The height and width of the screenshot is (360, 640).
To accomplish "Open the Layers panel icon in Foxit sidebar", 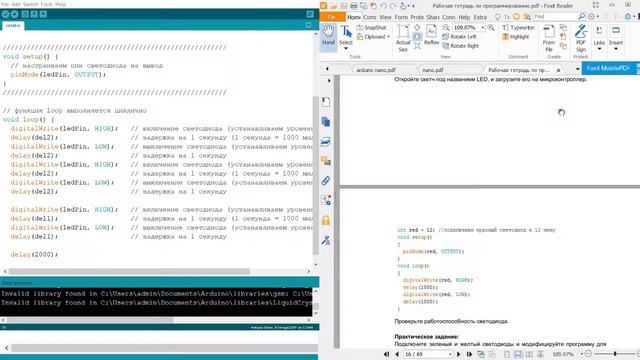I will [x=326, y=142].
